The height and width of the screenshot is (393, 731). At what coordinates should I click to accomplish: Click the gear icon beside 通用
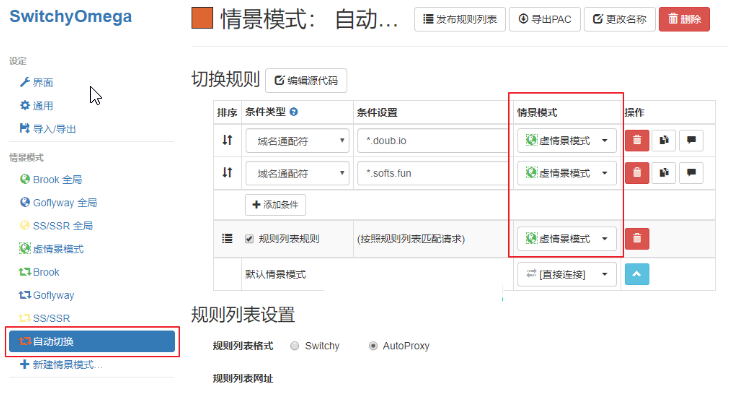click(x=25, y=105)
